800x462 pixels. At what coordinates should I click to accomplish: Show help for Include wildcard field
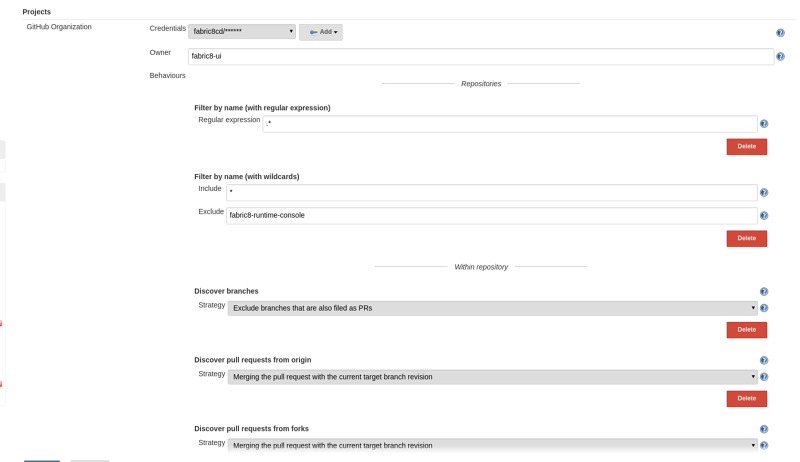[764, 192]
